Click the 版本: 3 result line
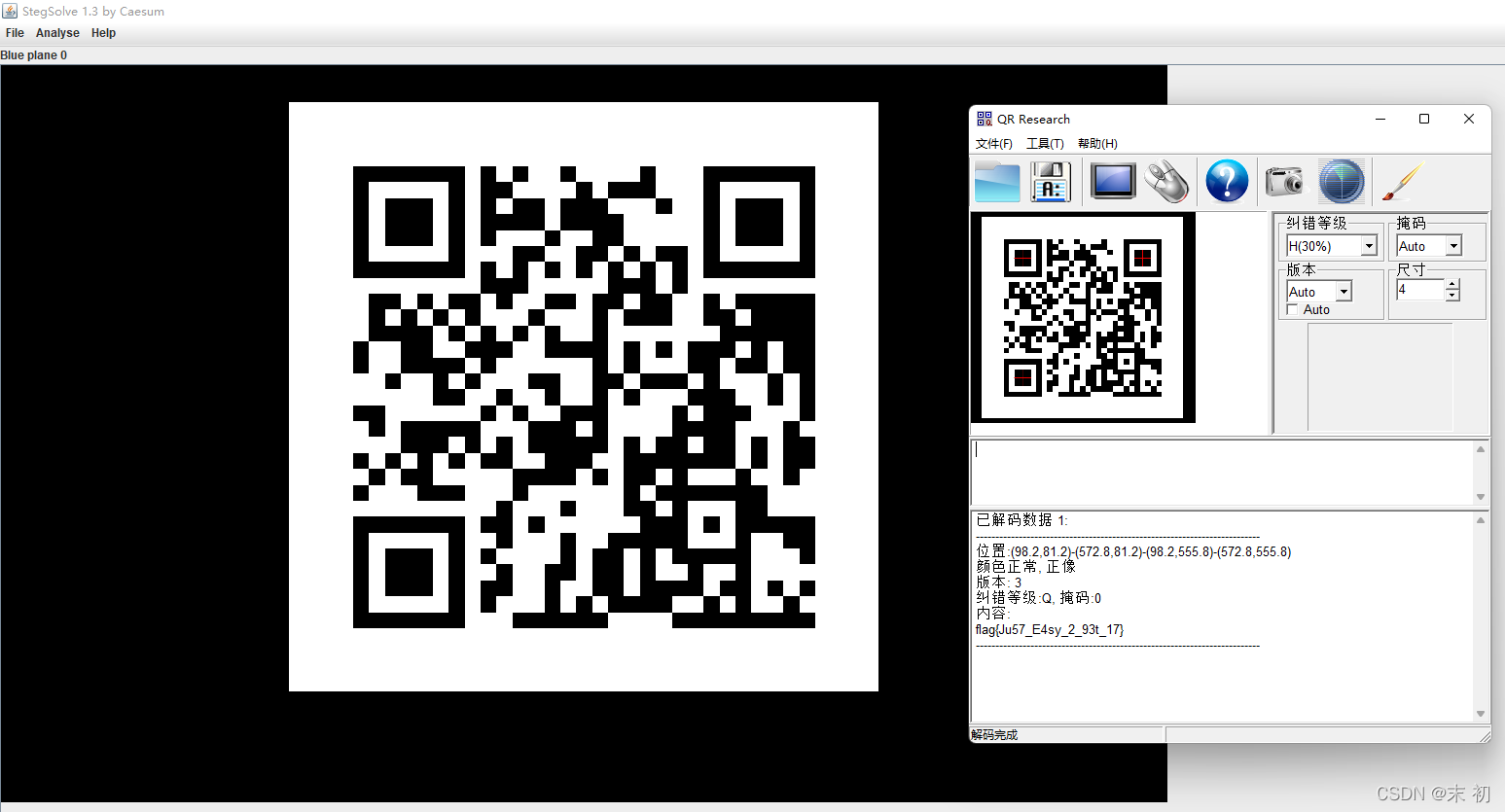 point(999,583)
